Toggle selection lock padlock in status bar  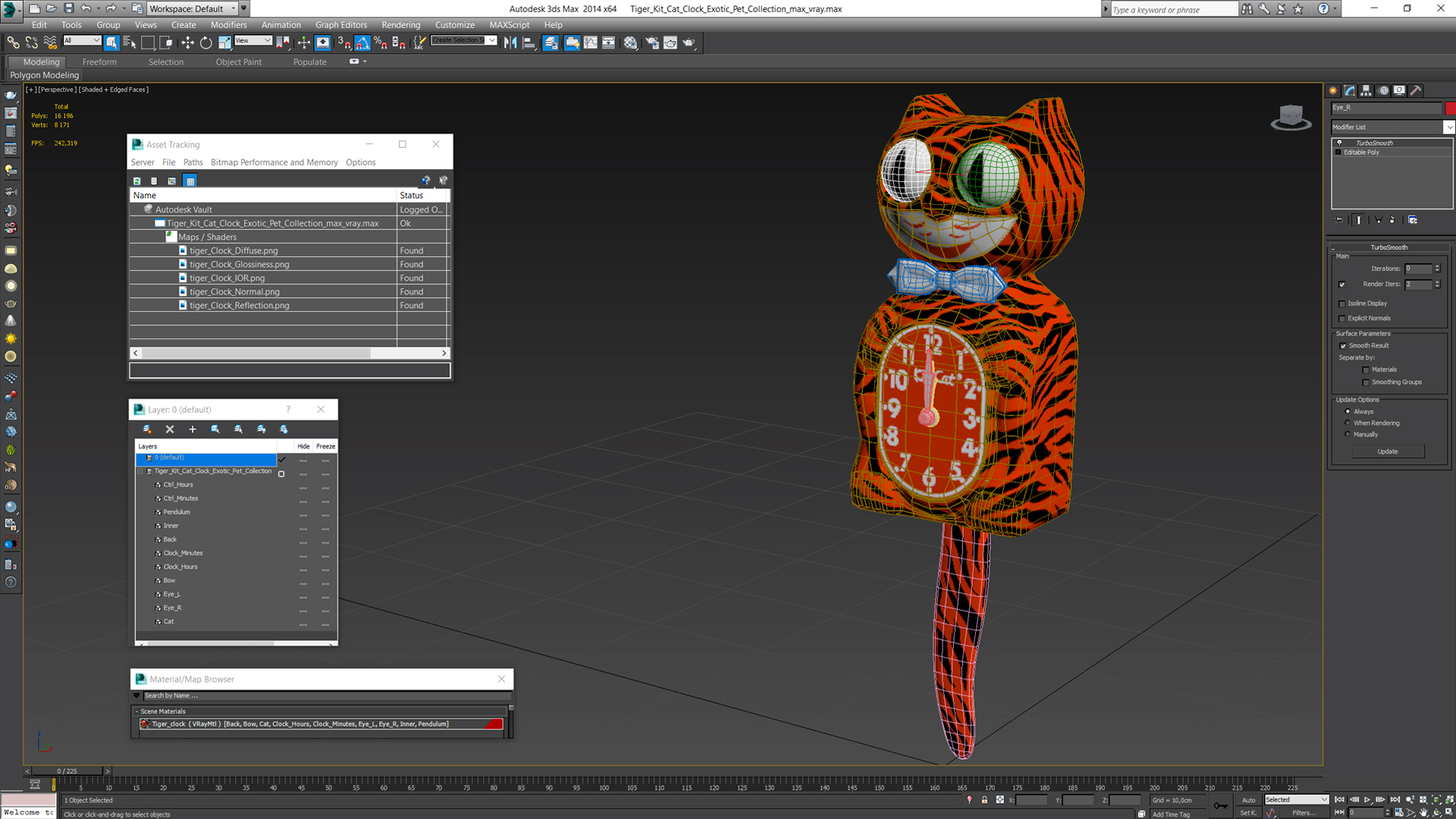click(984, 800)
